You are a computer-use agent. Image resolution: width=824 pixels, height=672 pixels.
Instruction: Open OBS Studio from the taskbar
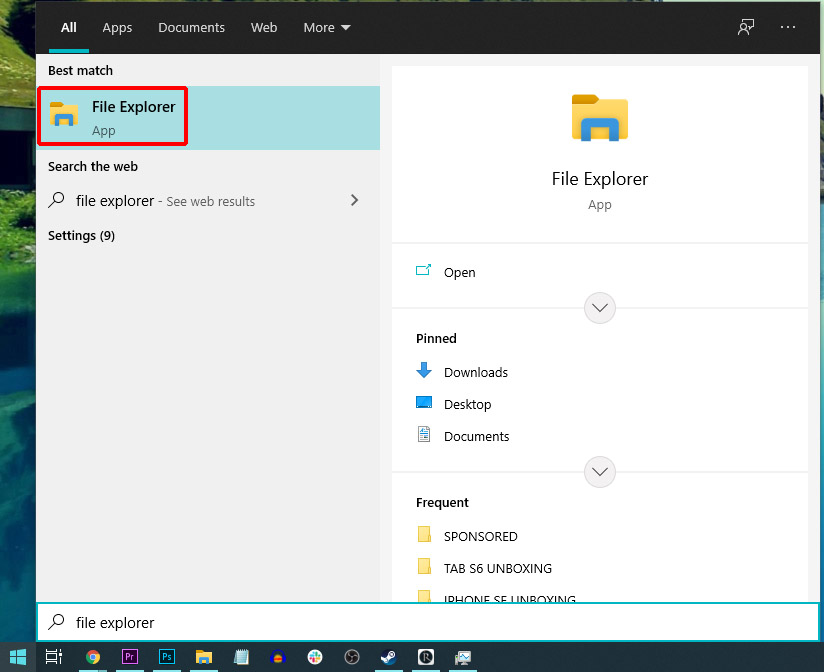[x=352, y=657]
